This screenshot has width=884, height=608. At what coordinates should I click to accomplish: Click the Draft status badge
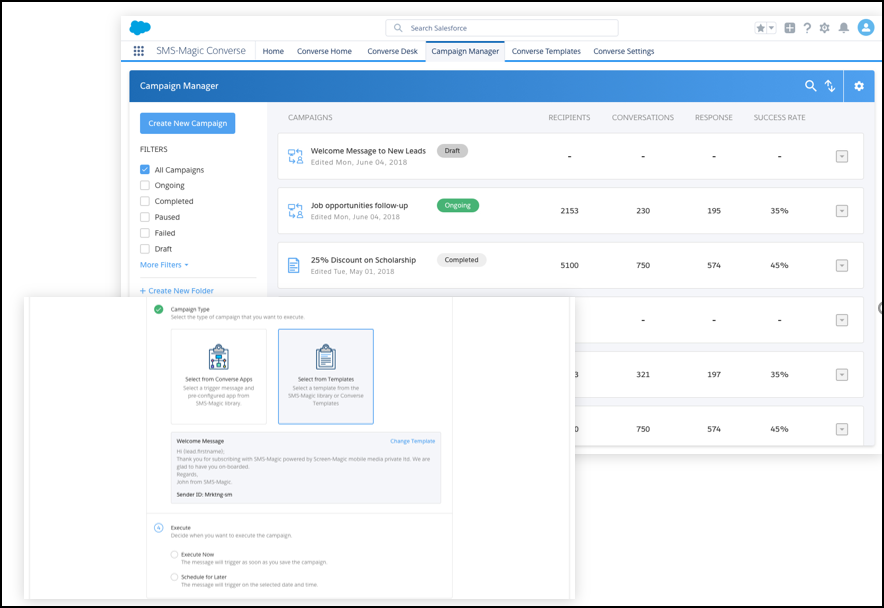tap(452, 151)
